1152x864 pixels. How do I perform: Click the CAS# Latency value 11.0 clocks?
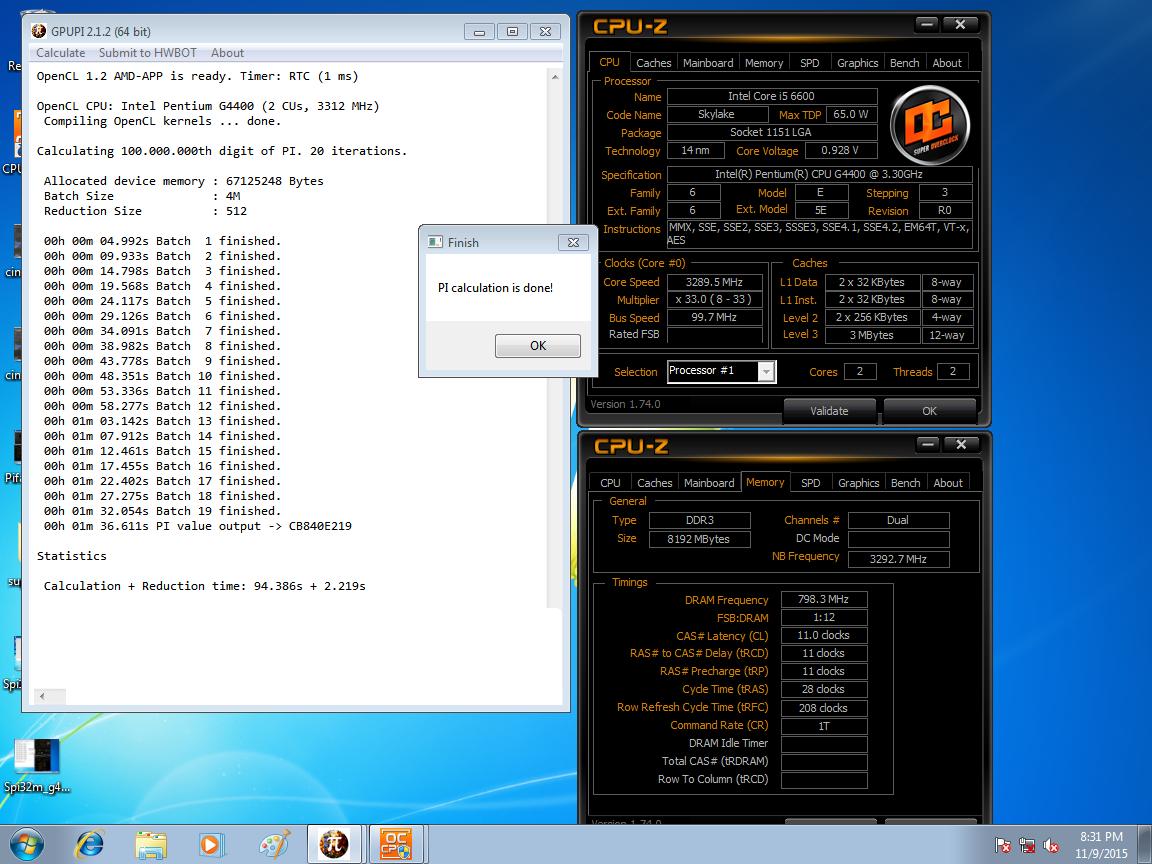[x=824, y=636]
